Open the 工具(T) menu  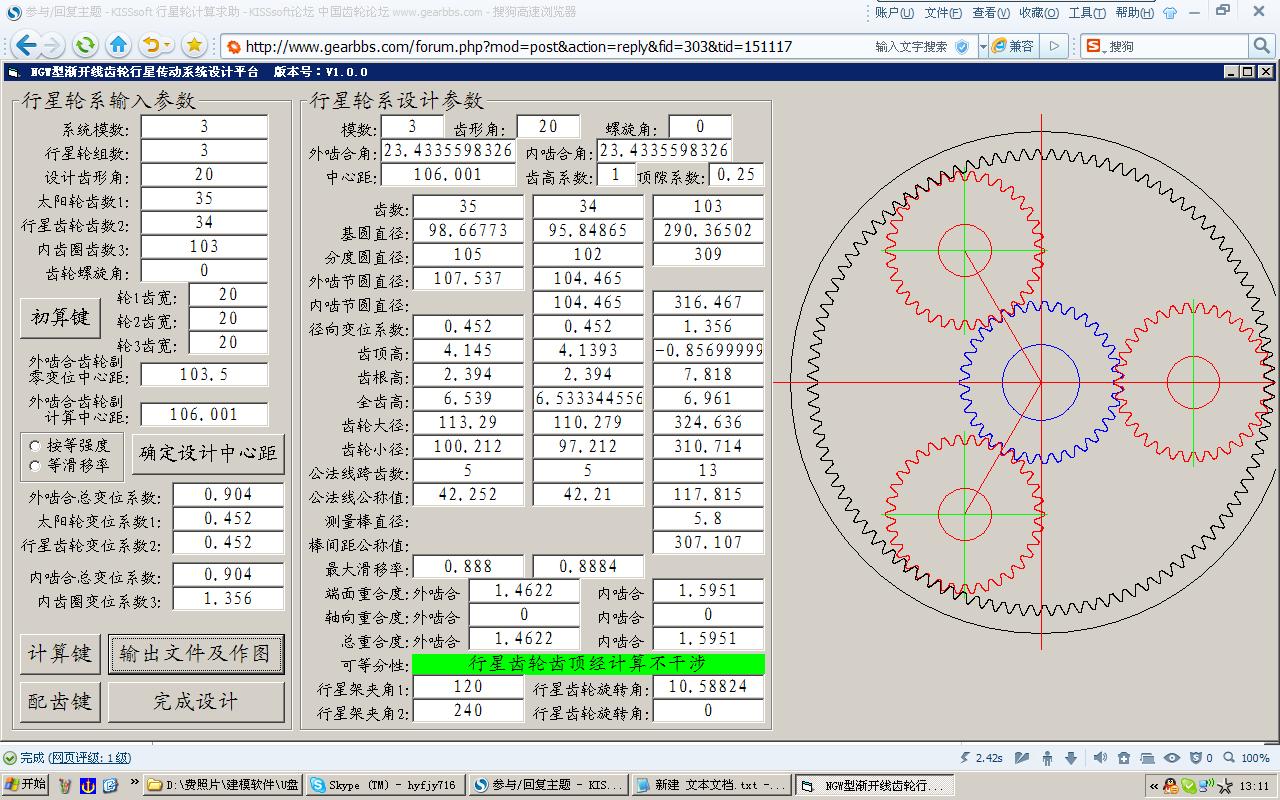coord(1086,13)
